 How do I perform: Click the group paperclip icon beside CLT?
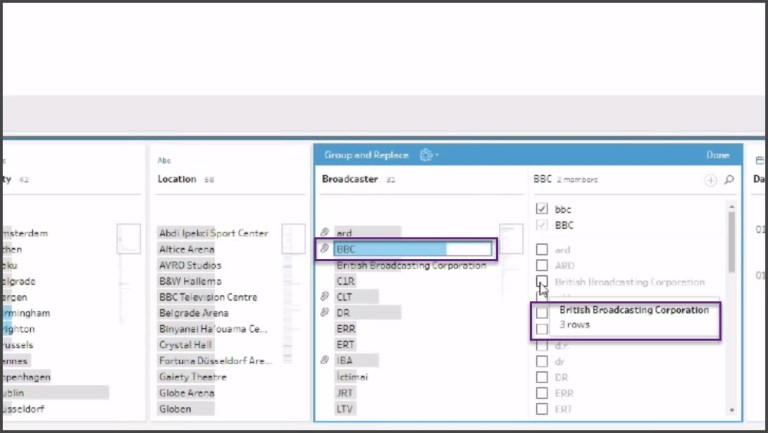(325, 297)
